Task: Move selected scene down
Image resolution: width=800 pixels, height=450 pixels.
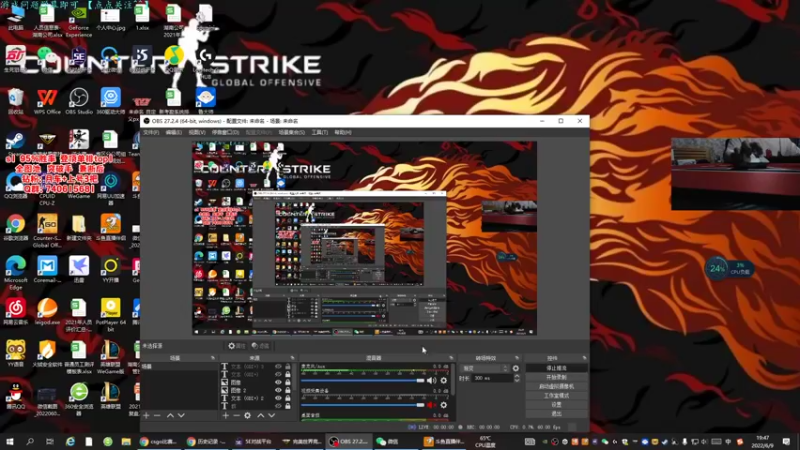Action: pyautogui.click(x=181, y=415)
